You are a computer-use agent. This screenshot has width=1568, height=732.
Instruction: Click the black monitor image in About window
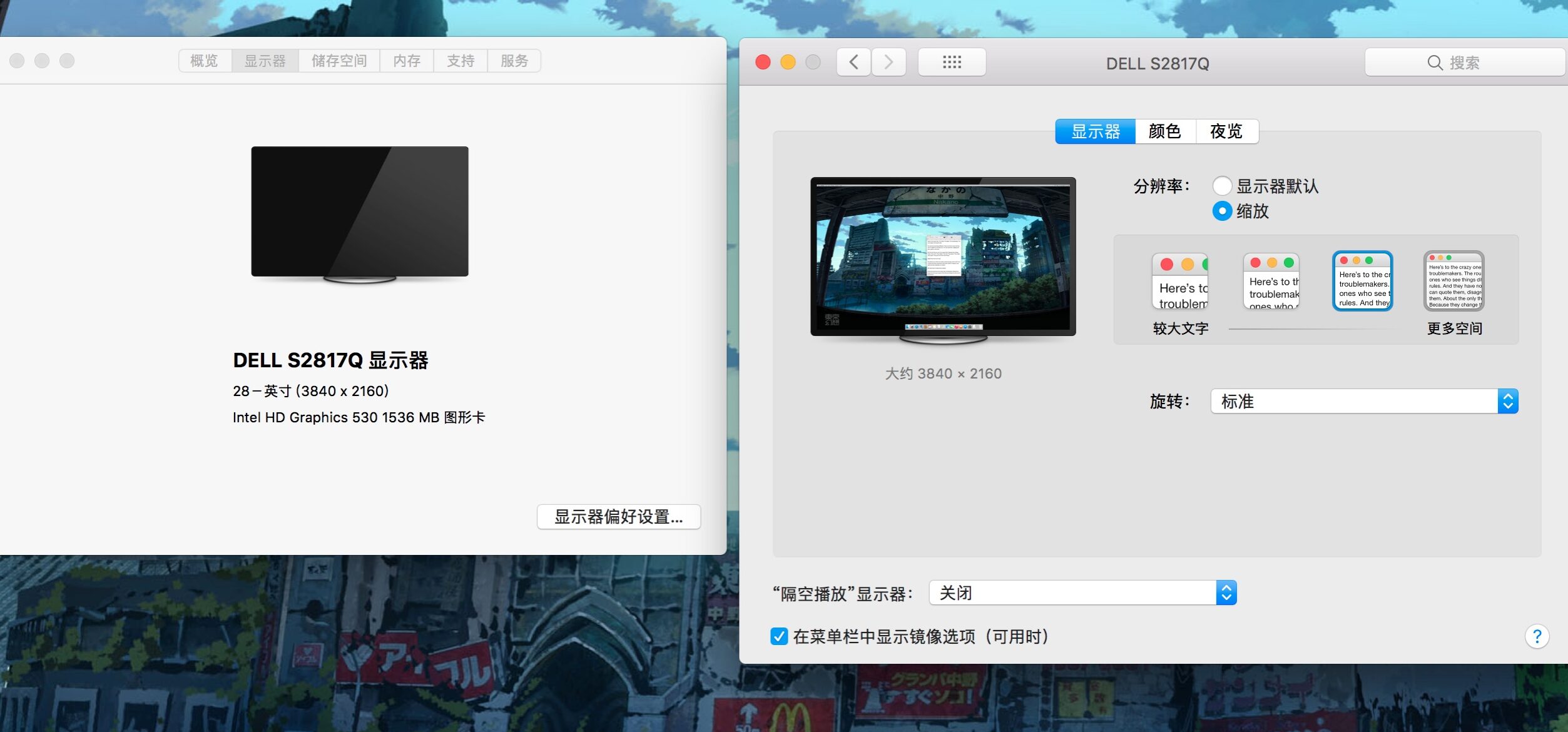[x=360, y=215]
